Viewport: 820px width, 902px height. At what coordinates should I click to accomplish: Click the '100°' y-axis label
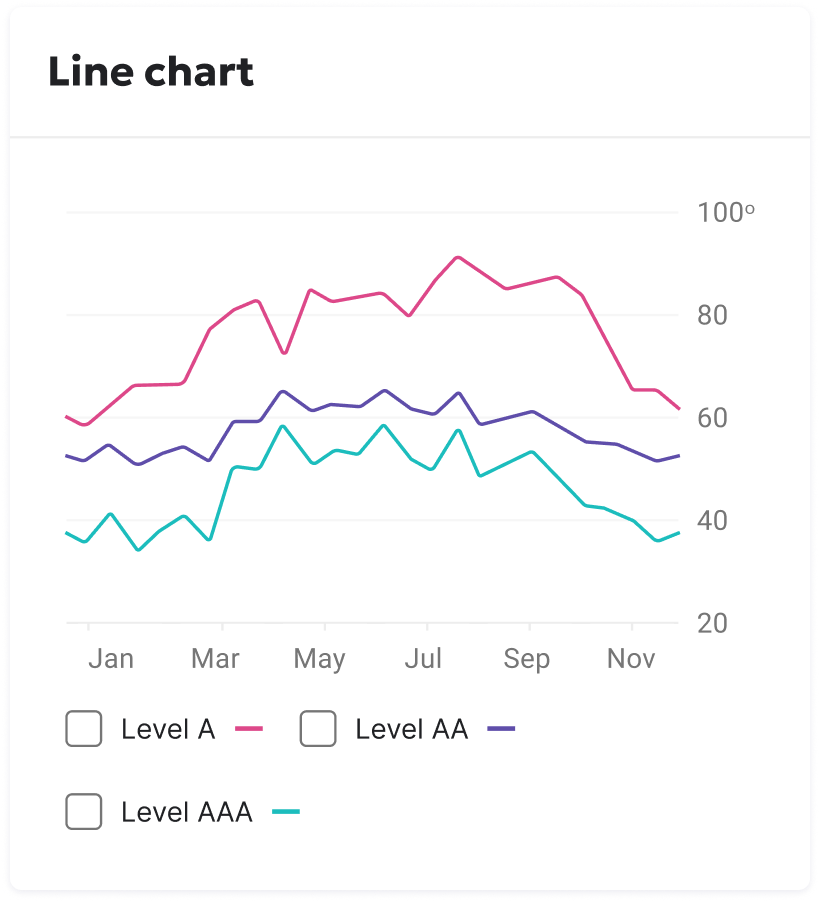(x=727, y=212)
